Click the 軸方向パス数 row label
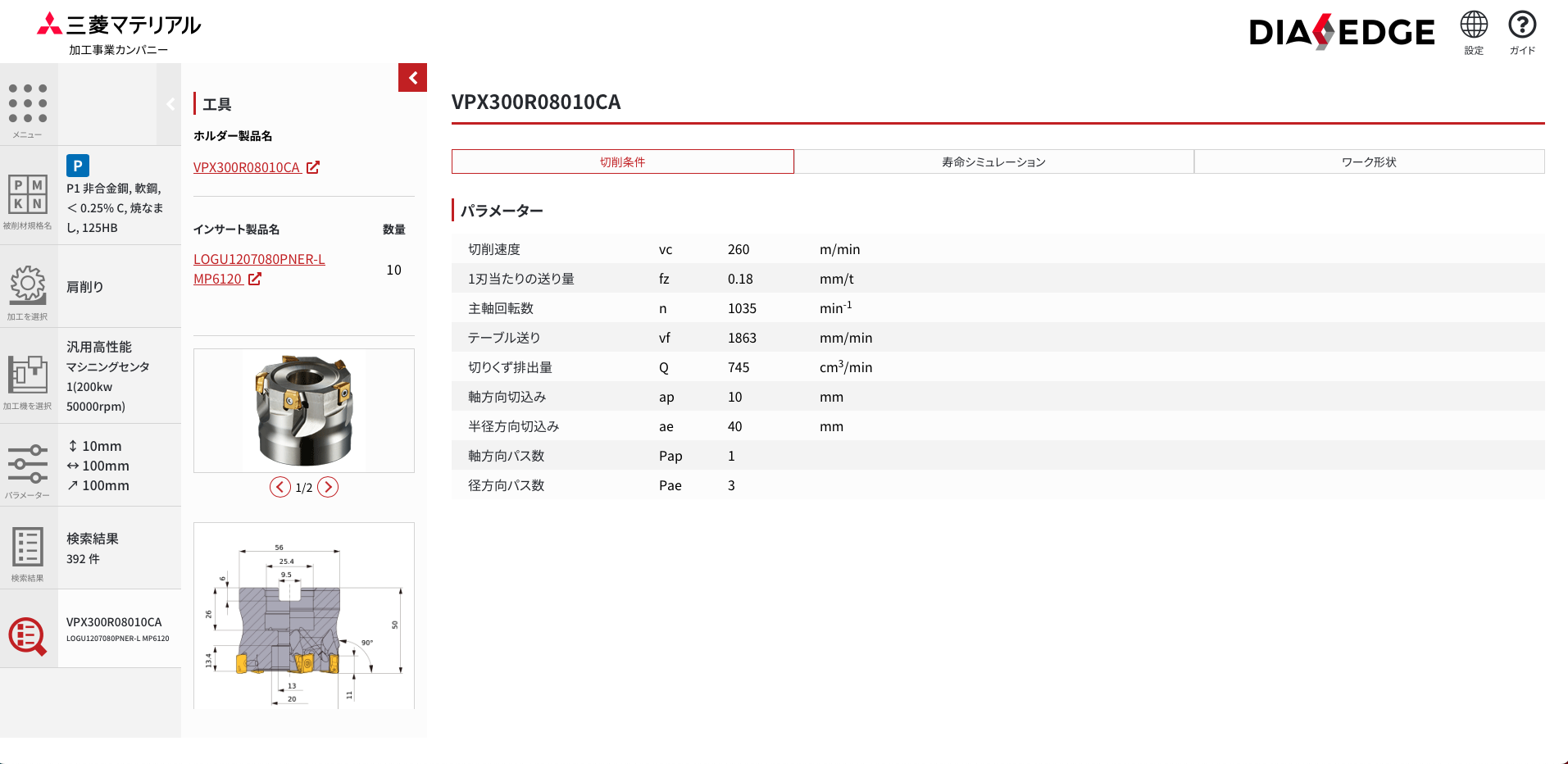 pyautogui.click(x=507, y=456)
